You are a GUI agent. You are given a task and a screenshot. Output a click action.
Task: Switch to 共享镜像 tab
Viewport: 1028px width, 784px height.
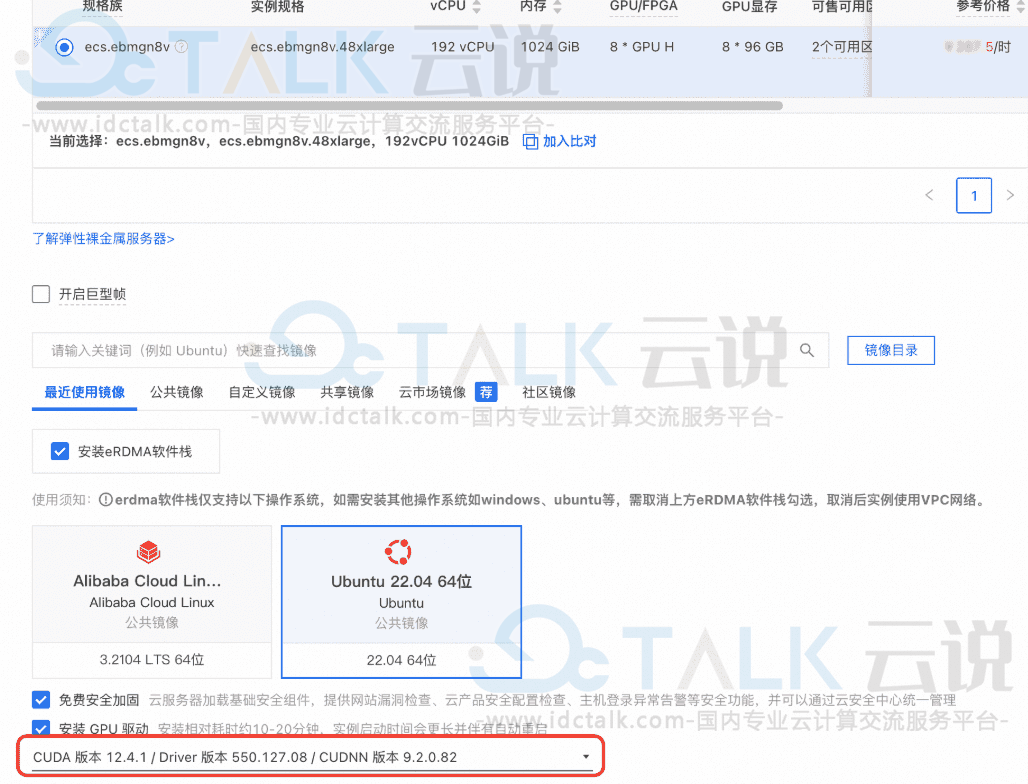(347, 392)
